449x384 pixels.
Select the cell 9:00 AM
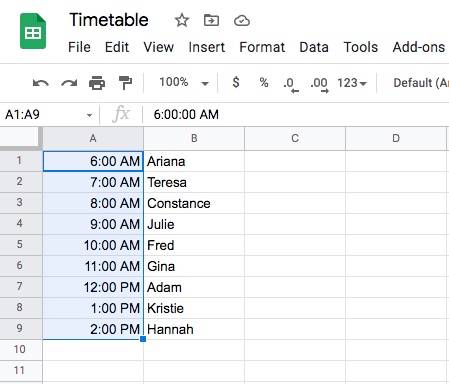[x=93, y=224]
